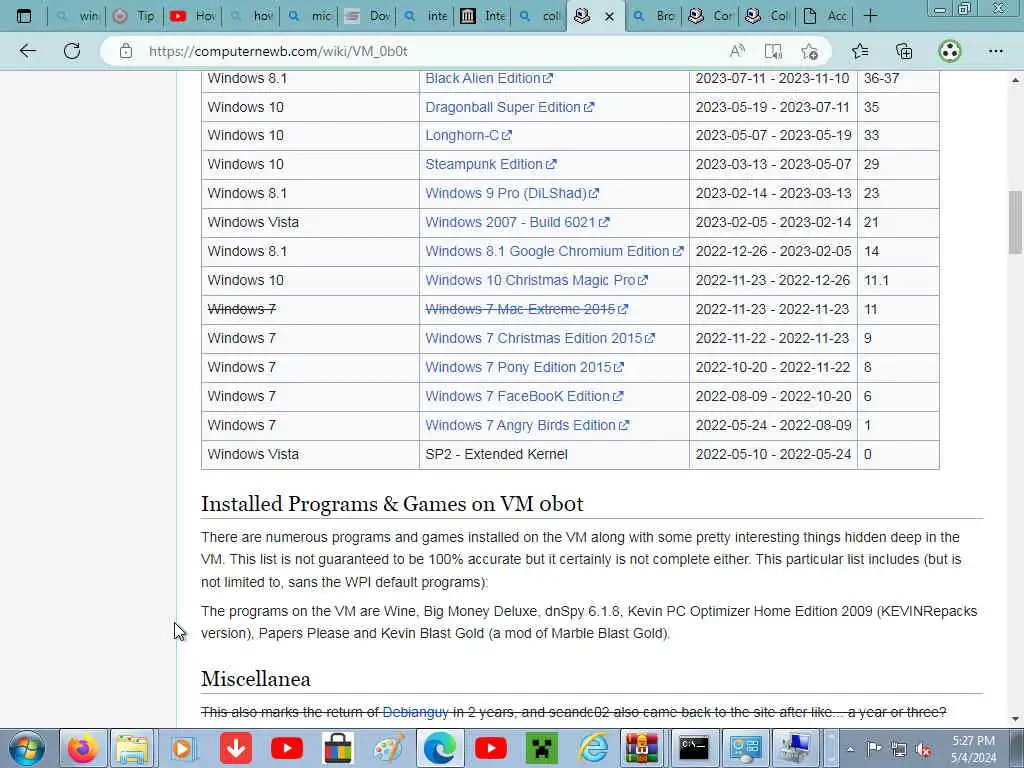Viewport: 1024px width, 768px height.
Task: Switch to the 'Bro' search tab
Action: 654,16
